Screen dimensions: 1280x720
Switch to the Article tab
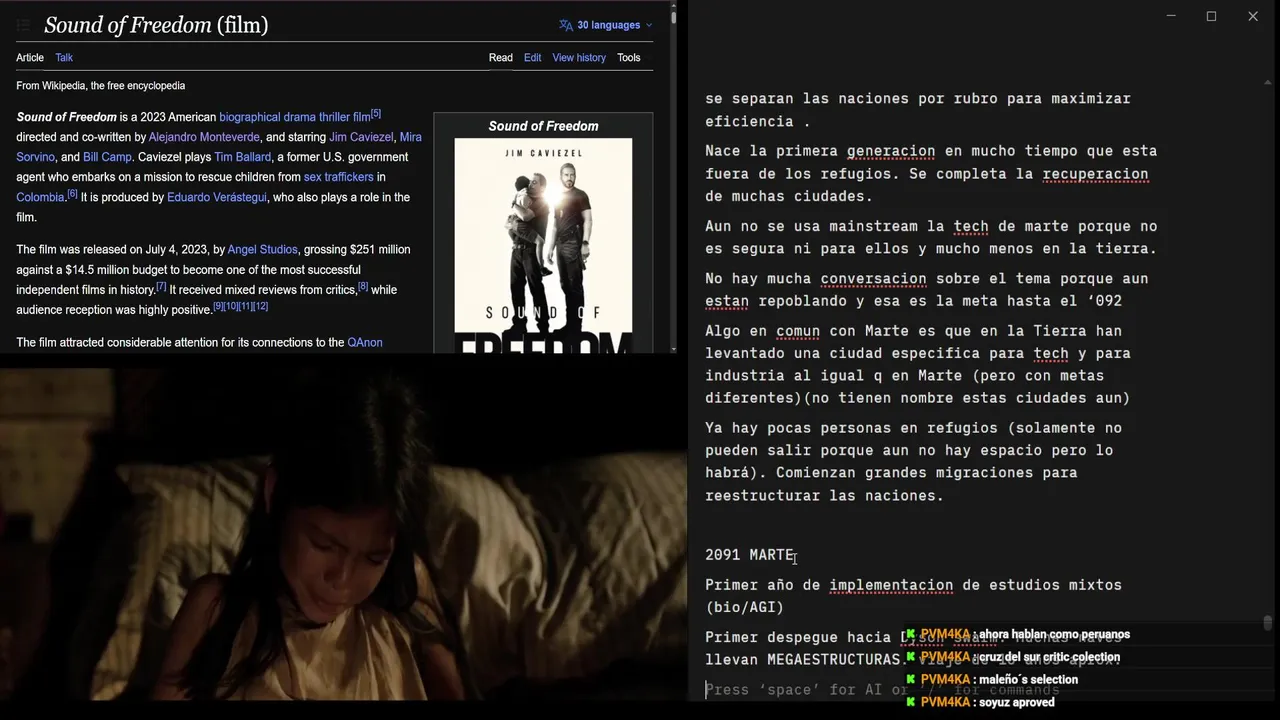30,58
